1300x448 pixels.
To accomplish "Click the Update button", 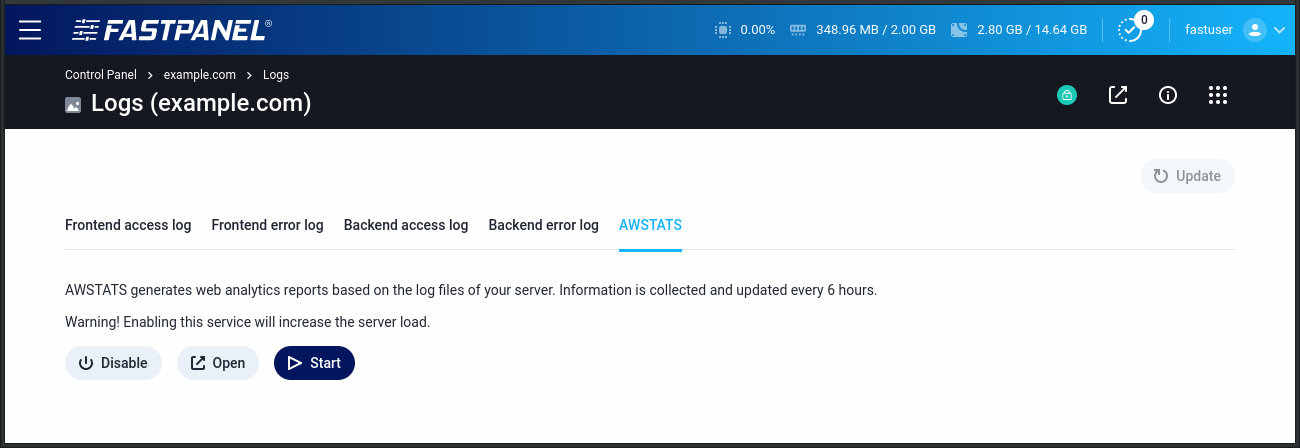I will pyautogui.click(x=1187, y=176).
